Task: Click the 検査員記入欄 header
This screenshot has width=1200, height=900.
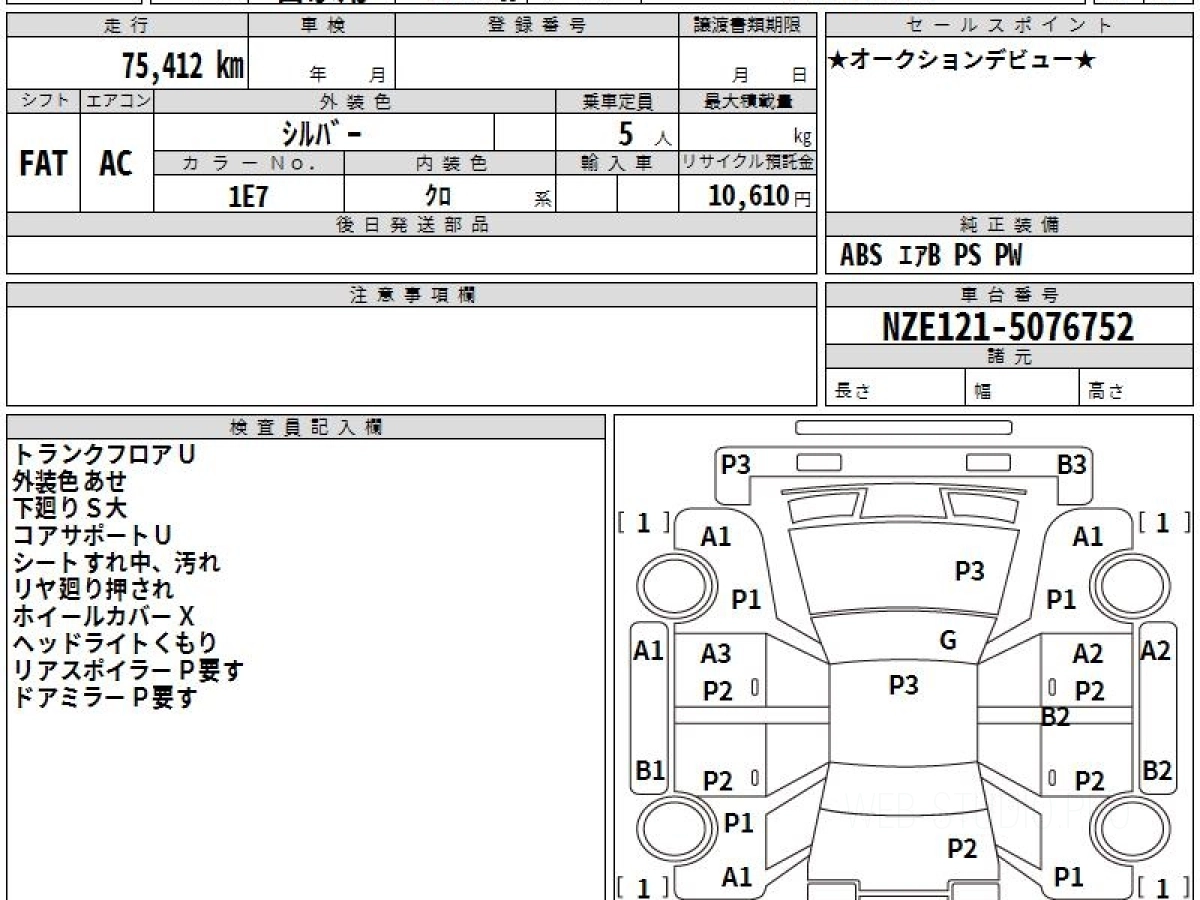Action: pyautogui.click(x=306, y=427)
